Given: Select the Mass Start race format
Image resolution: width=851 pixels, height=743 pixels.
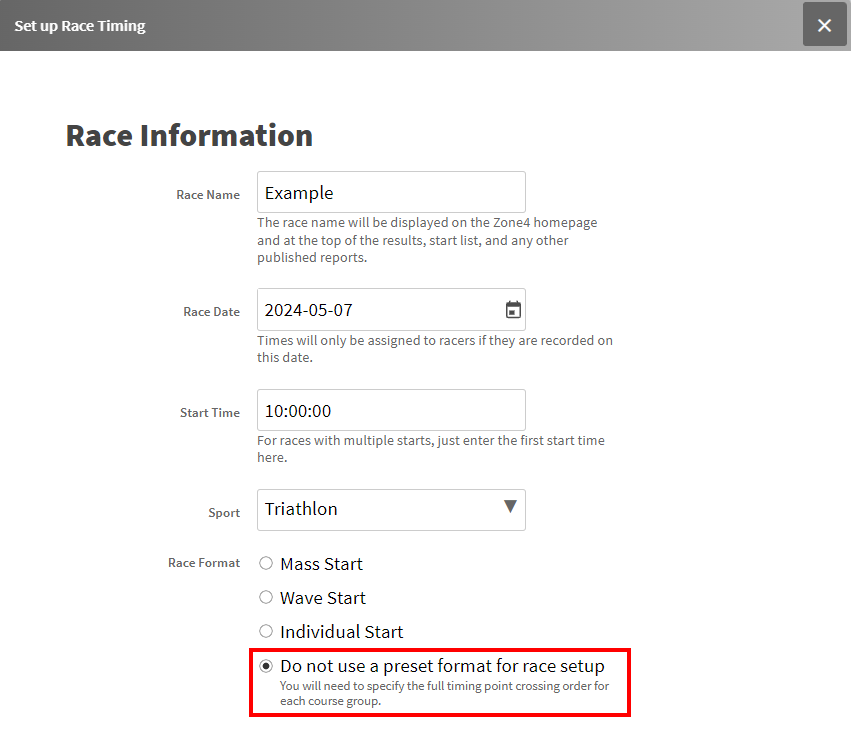Looking at the screenshot, I should click(266, 564).
